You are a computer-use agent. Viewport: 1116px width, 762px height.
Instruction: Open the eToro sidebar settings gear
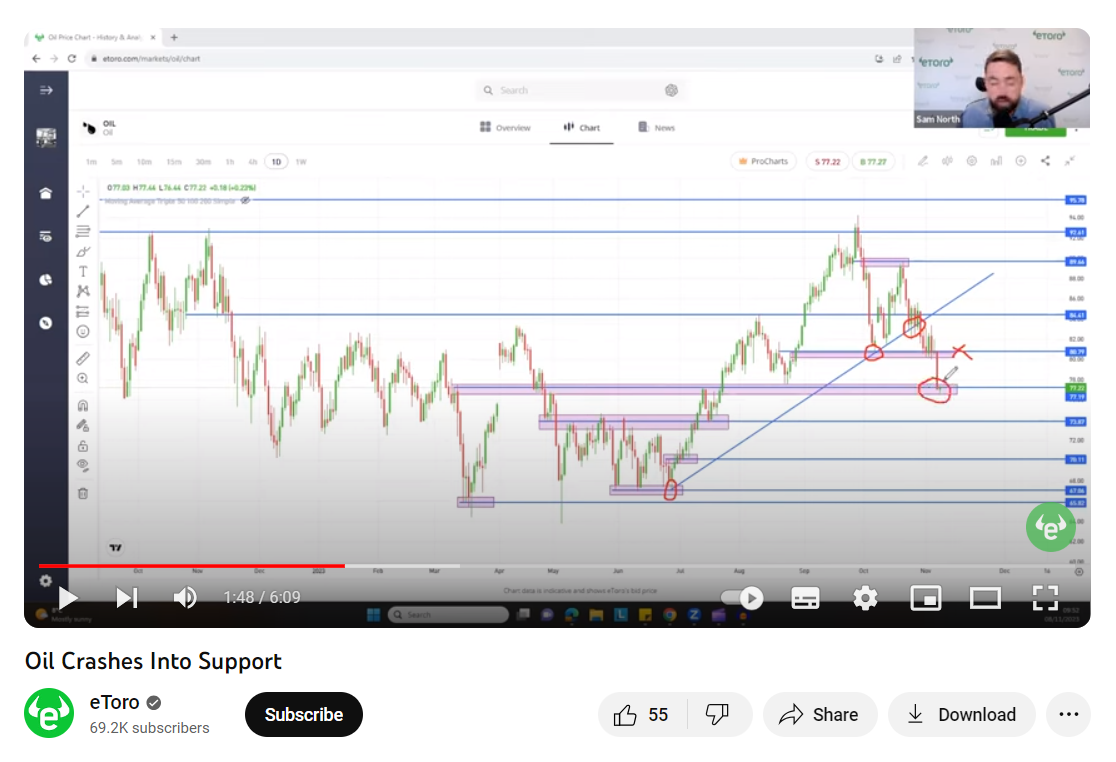tap(46, 581)
